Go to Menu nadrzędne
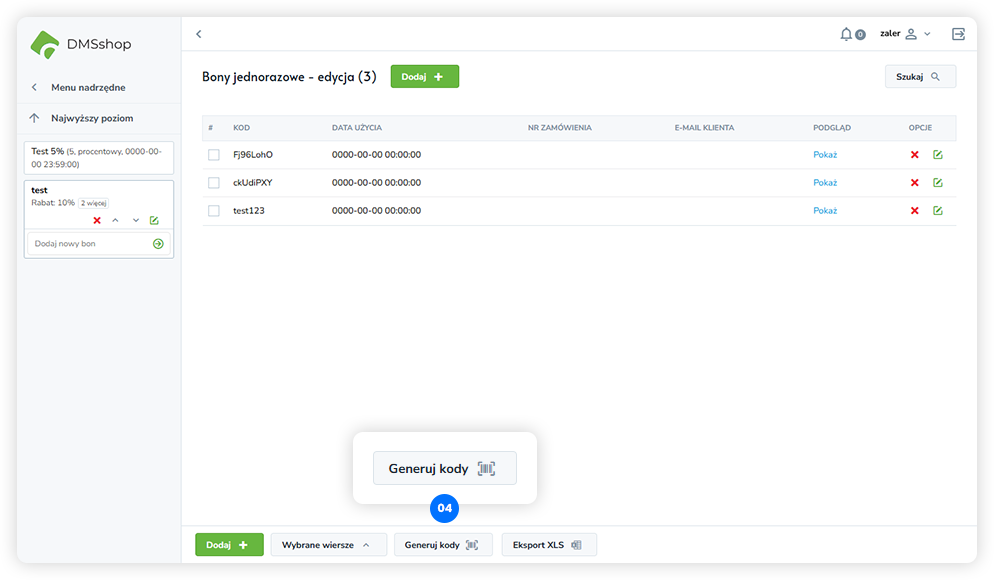The height and width of the screenshot is (580, 994). [x=88, y=87]
